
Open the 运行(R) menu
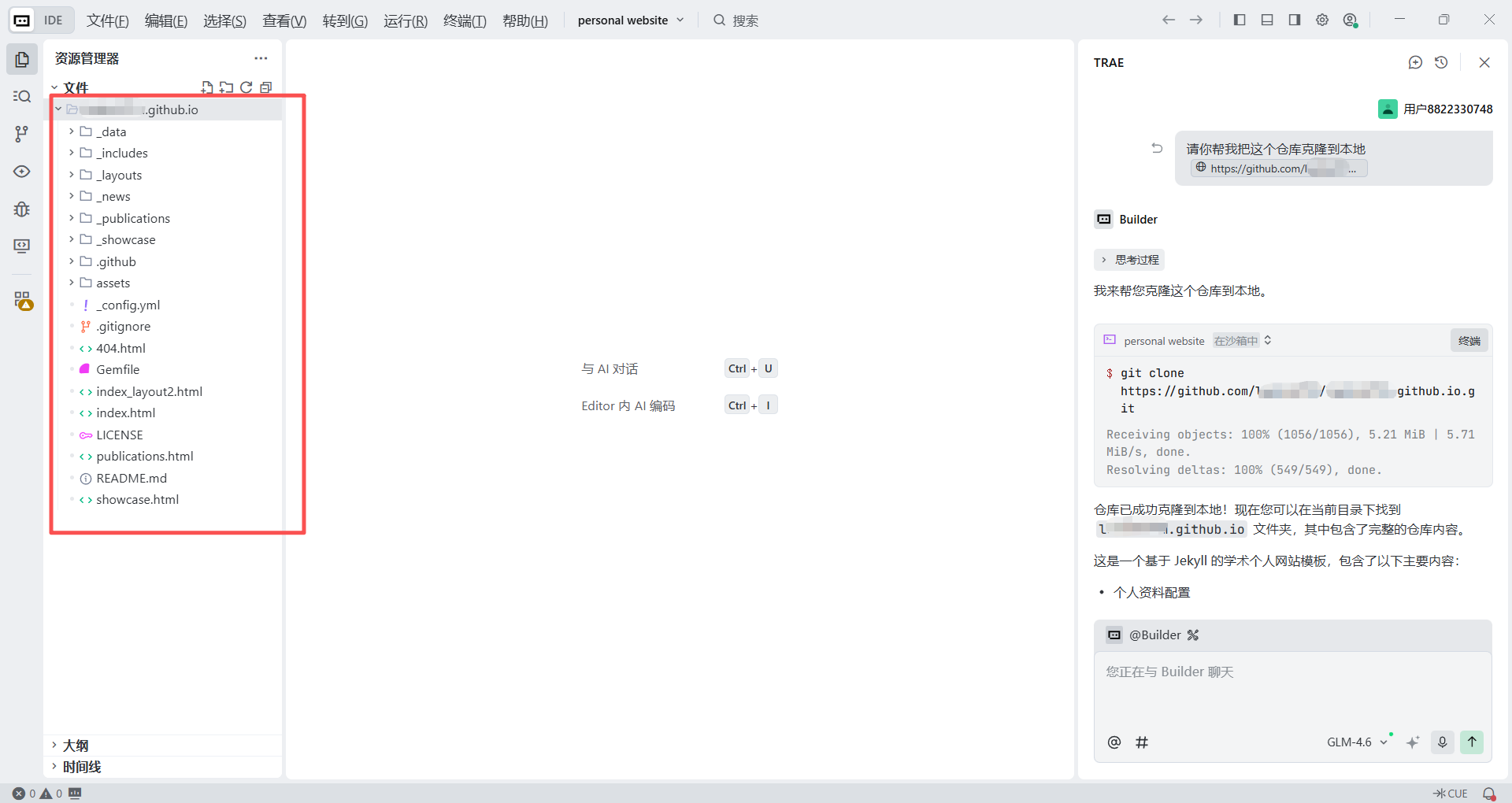(406, 20)
